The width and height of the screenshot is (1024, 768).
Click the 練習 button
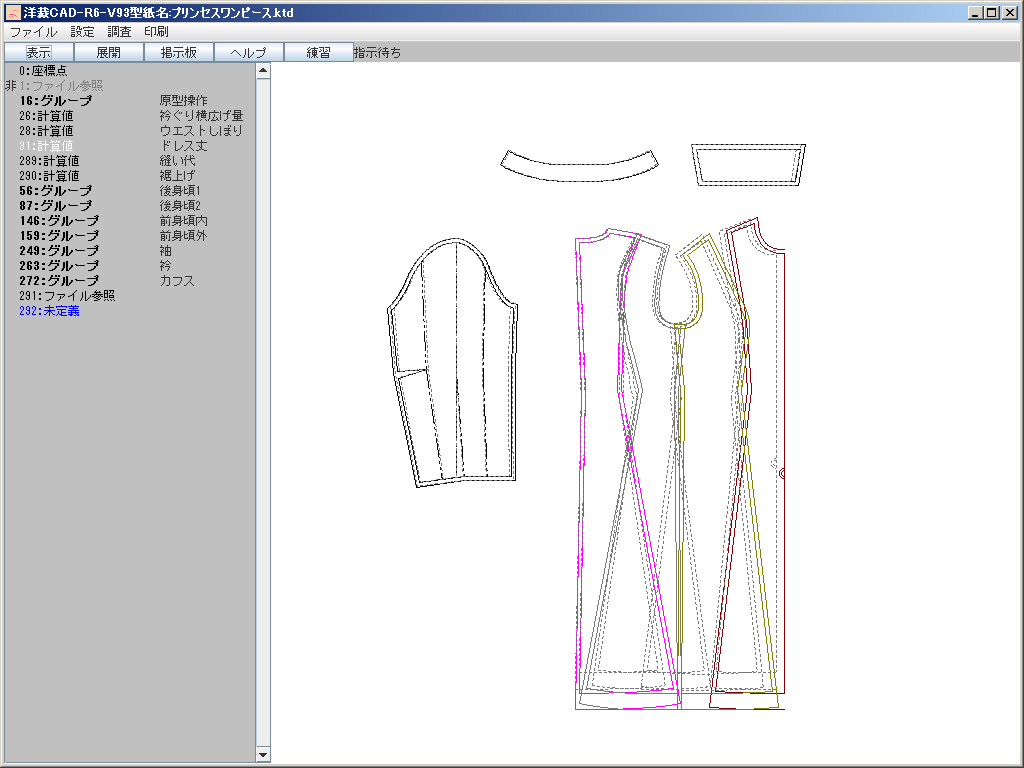tap(318, 52)
